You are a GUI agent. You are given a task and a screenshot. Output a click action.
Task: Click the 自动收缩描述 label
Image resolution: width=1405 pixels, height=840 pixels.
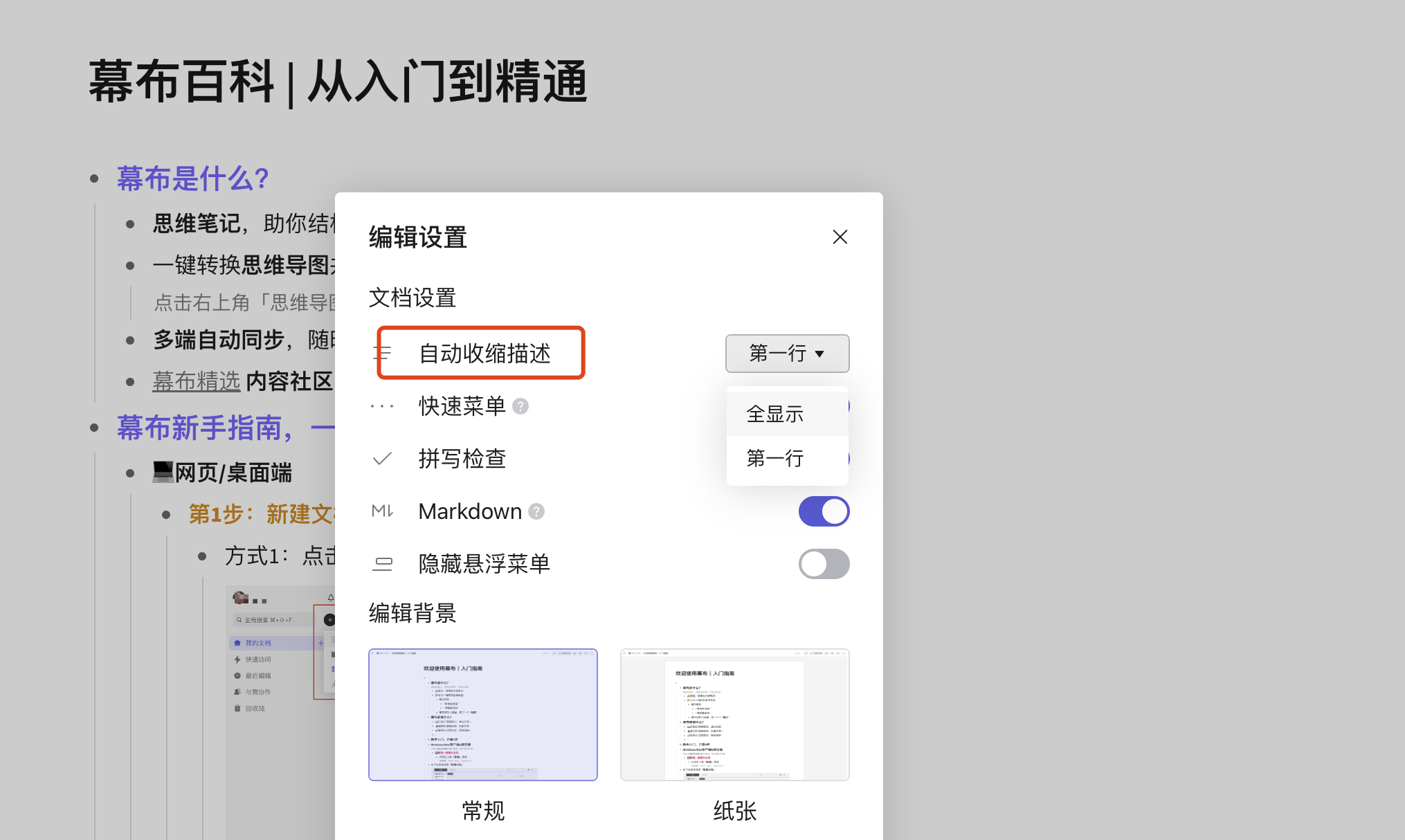[x=484, y=354]
